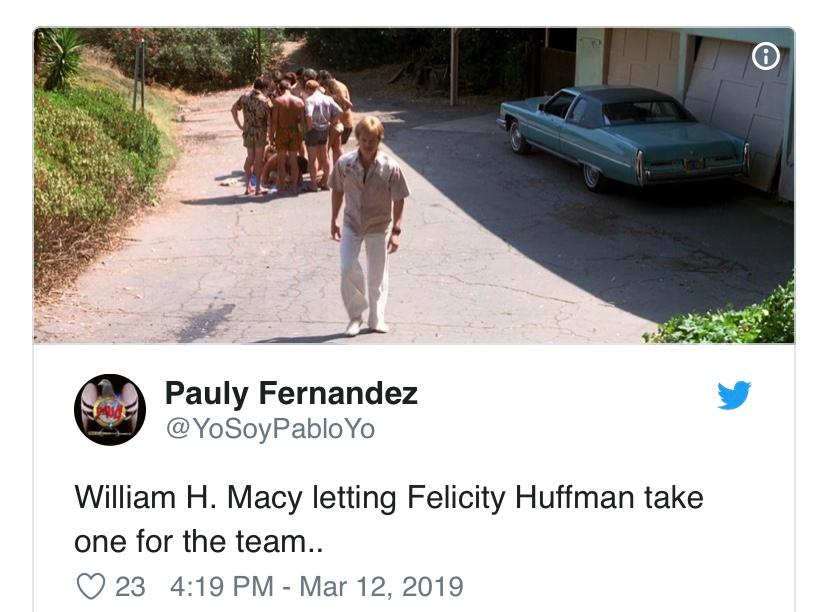The width and height of the screenshot is (828, 612).
Task: Open the Pauly Fernandez display name
Action: pos(291,393)
